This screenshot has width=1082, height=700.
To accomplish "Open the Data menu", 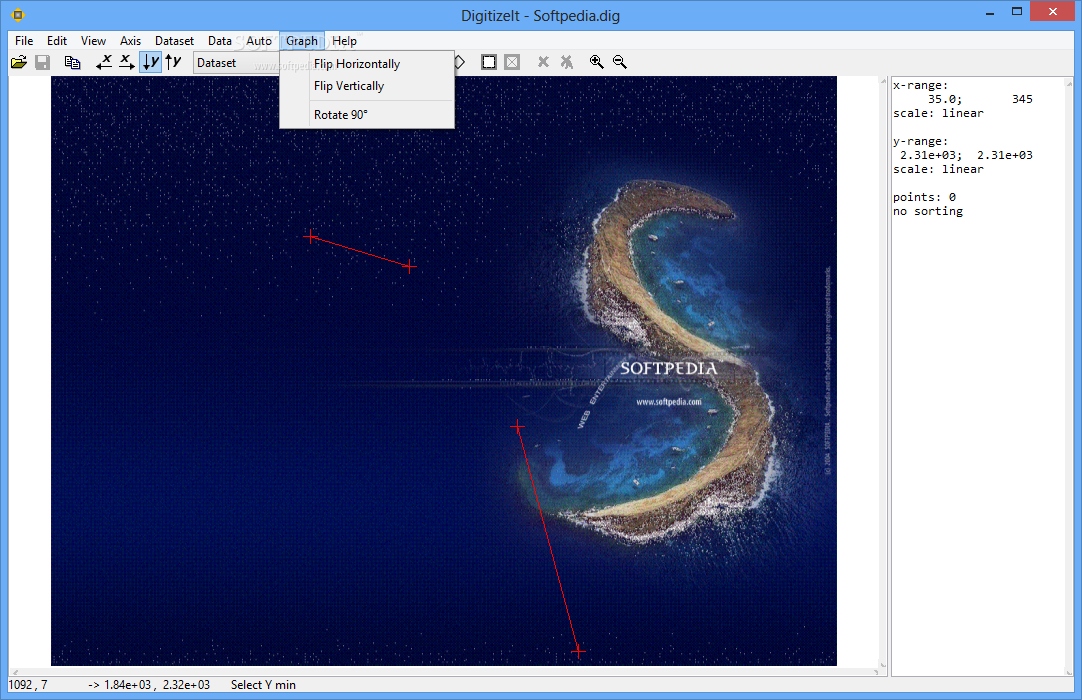I will [220, 41].
